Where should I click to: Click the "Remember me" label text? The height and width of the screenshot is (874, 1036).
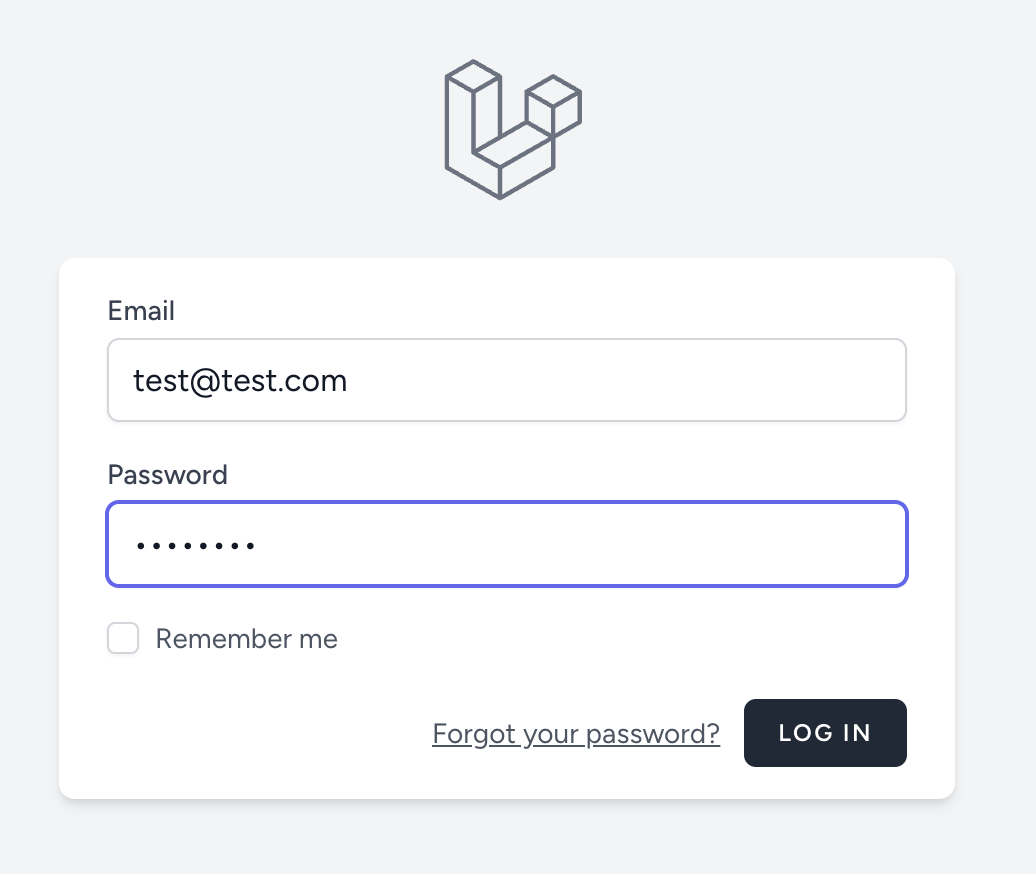click(246, 639)
